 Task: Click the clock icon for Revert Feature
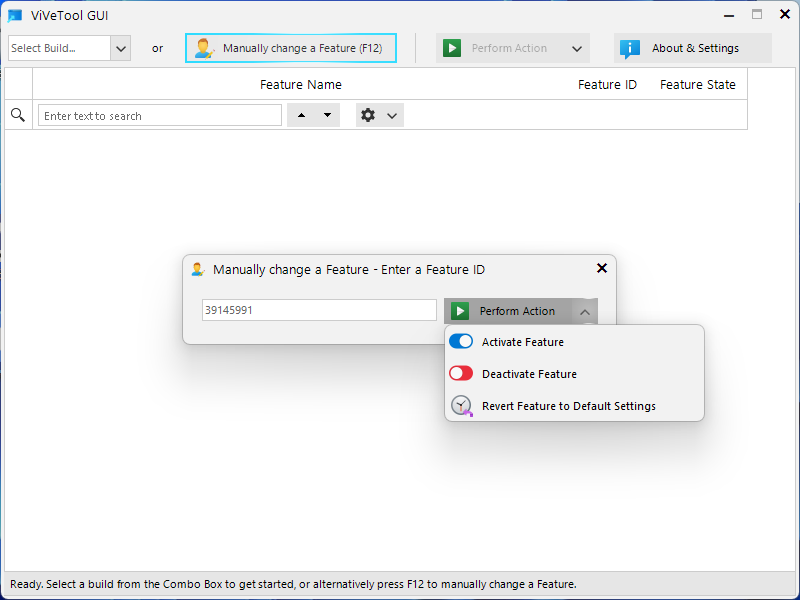click(462, 406)
